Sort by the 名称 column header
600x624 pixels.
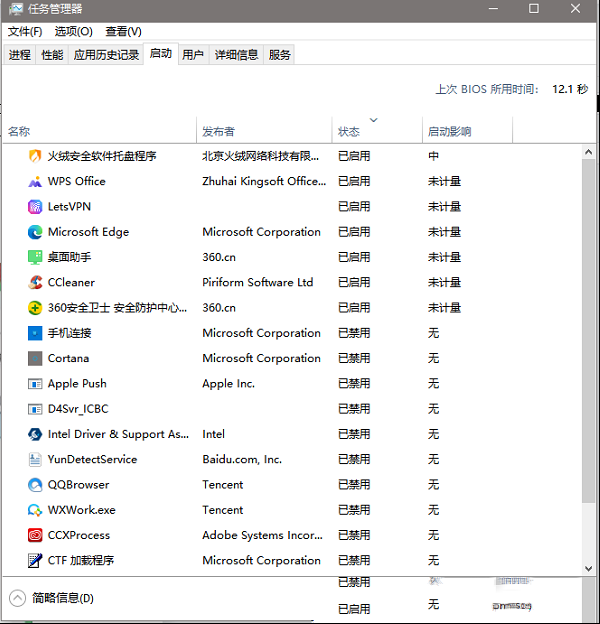pos(99,131)
